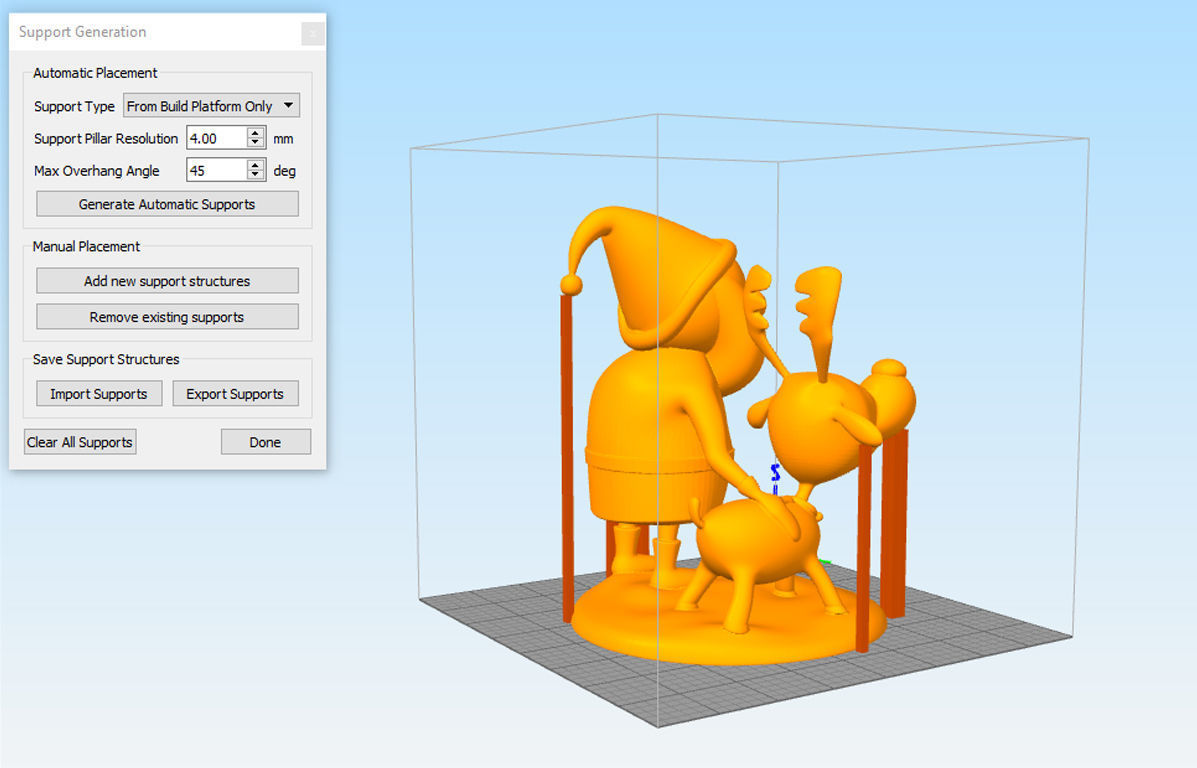Increase Max Overhang Angle with up arrow
Screen dimensions: 1197x768
(x=256, y=165)
